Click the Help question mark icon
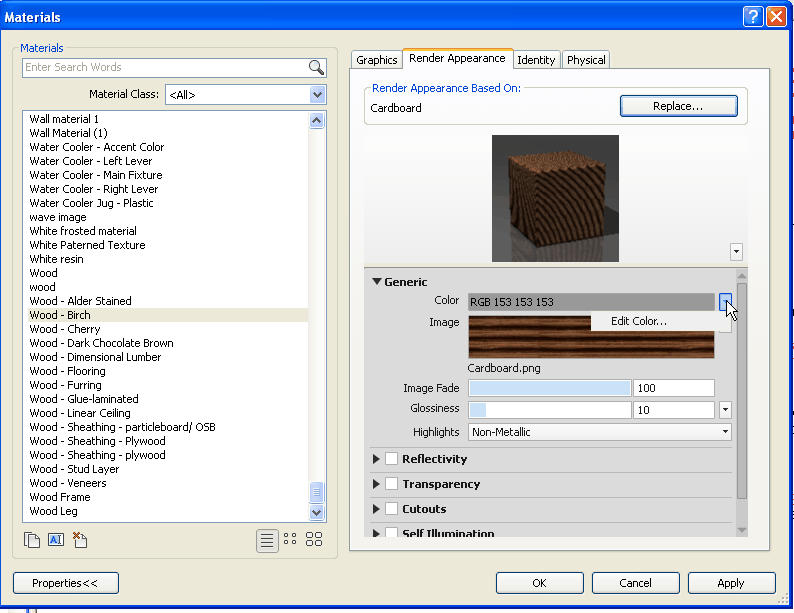Image resolution: width=794 pixels, height=613 pixels. click(753, 17)
